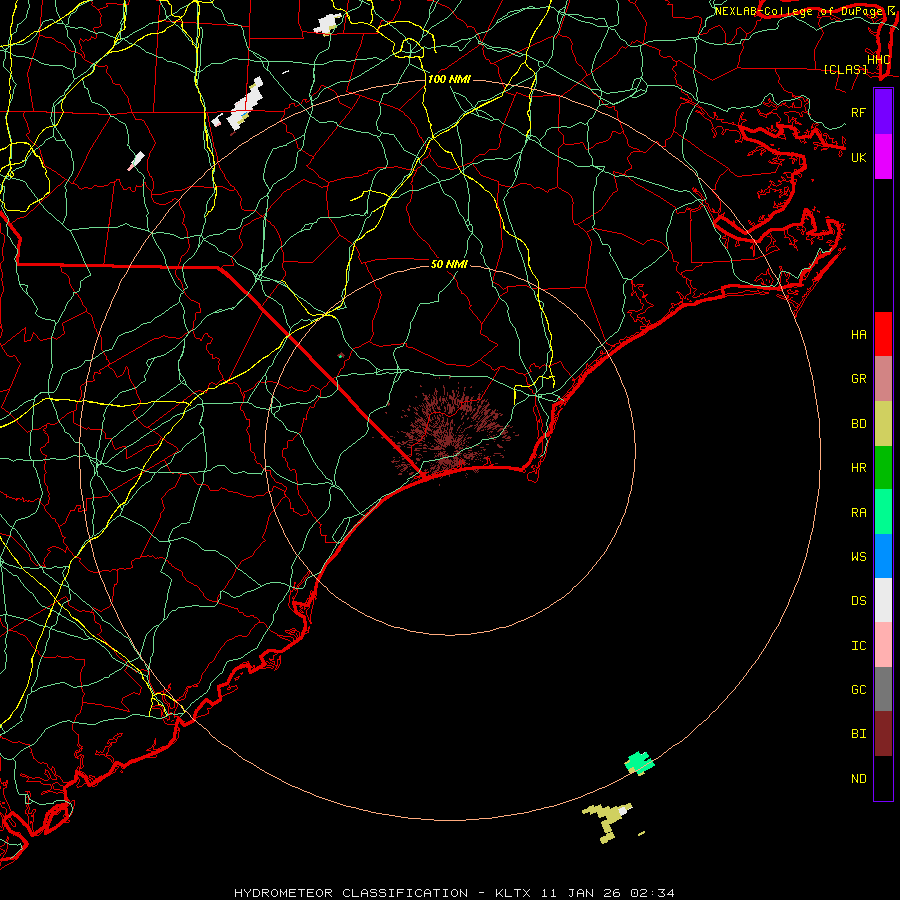
Task: Click the ND legend label
Action: pos(859,779)
